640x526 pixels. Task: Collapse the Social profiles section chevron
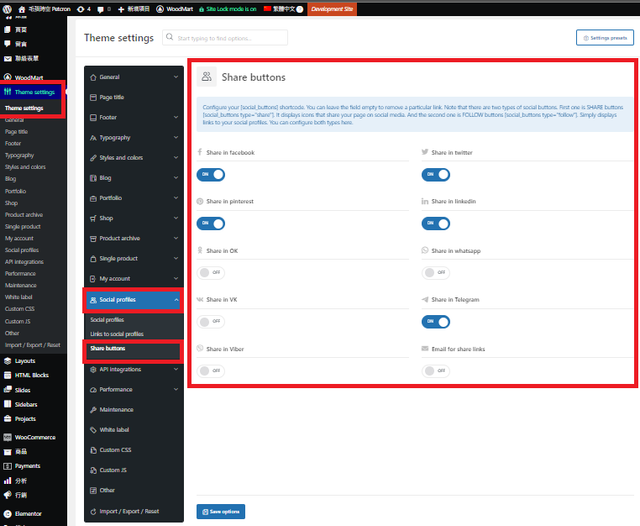point(176,300)
